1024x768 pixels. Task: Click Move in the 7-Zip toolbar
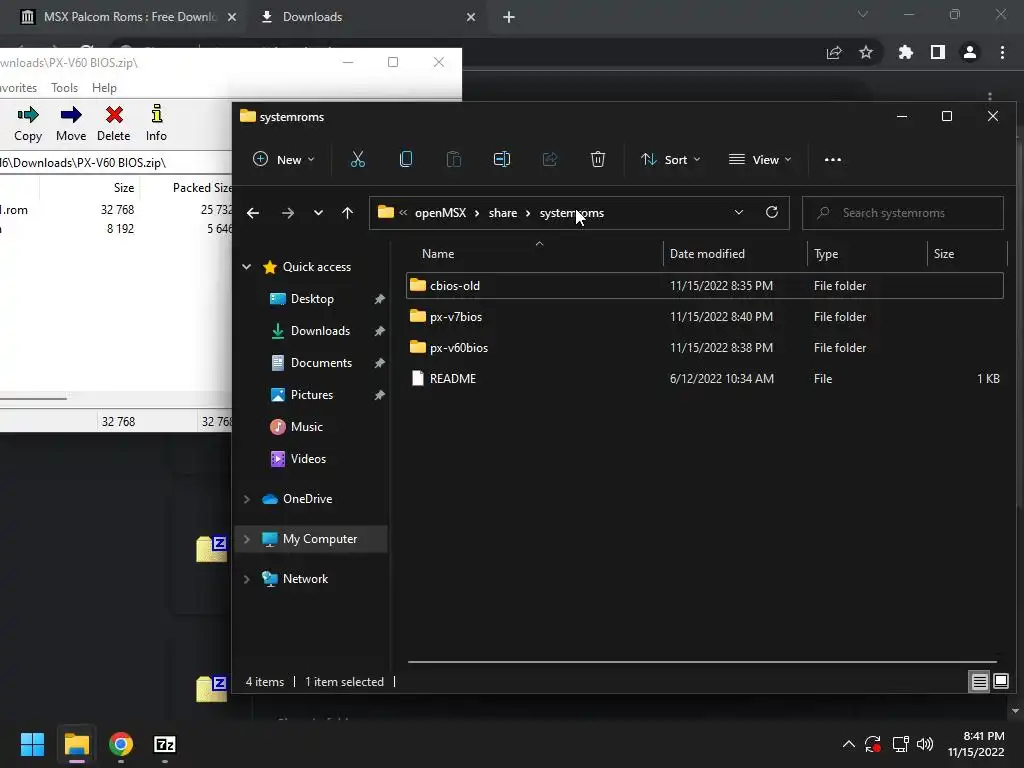click(71, 123)
